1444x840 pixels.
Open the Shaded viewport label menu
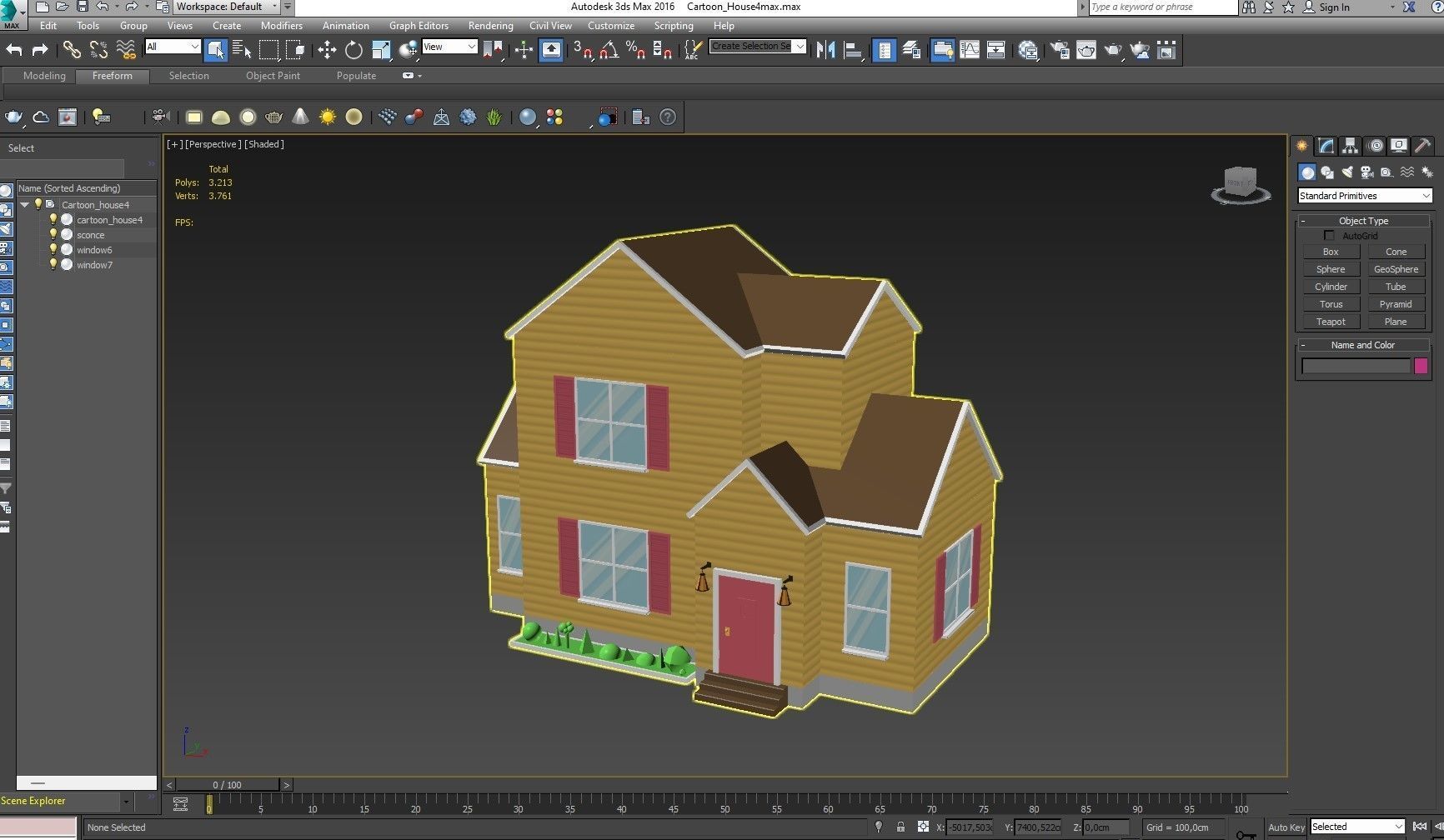pyautogui.click(x=264, y=144)
